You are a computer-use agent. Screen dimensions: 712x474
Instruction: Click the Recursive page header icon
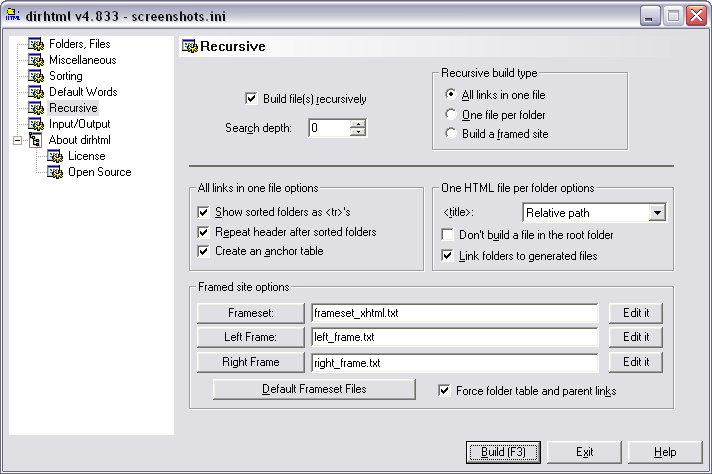pyautogui.click(x=190, y=46)
